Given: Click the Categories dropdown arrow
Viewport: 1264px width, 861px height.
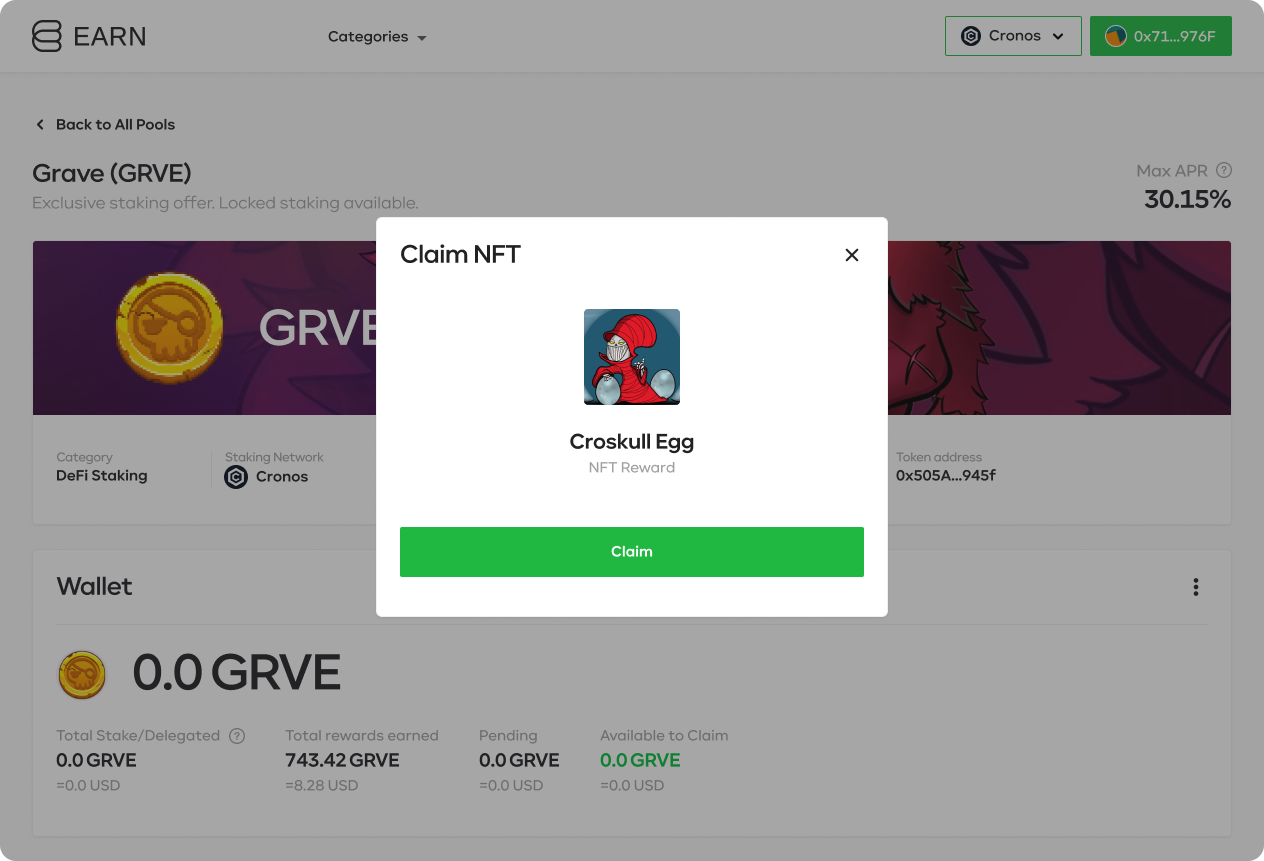Looking at the screenshot, I should [x=422, y=38].
